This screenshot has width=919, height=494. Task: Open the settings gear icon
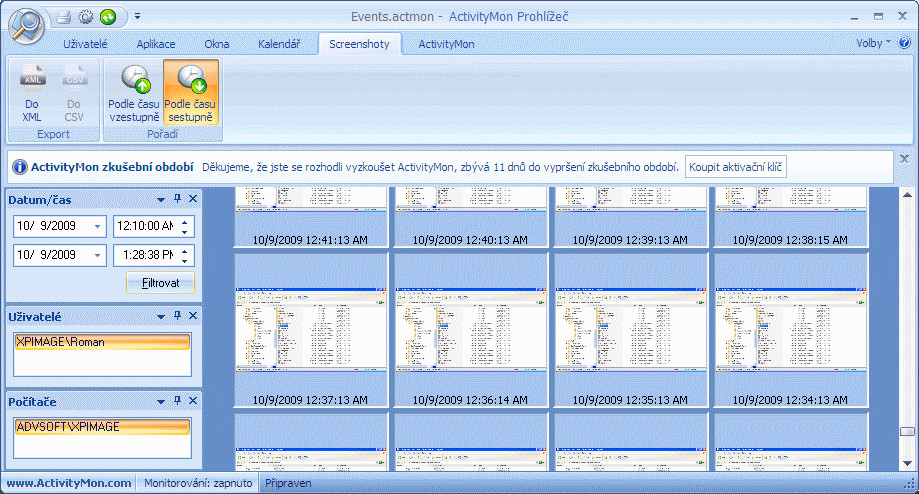86,17
